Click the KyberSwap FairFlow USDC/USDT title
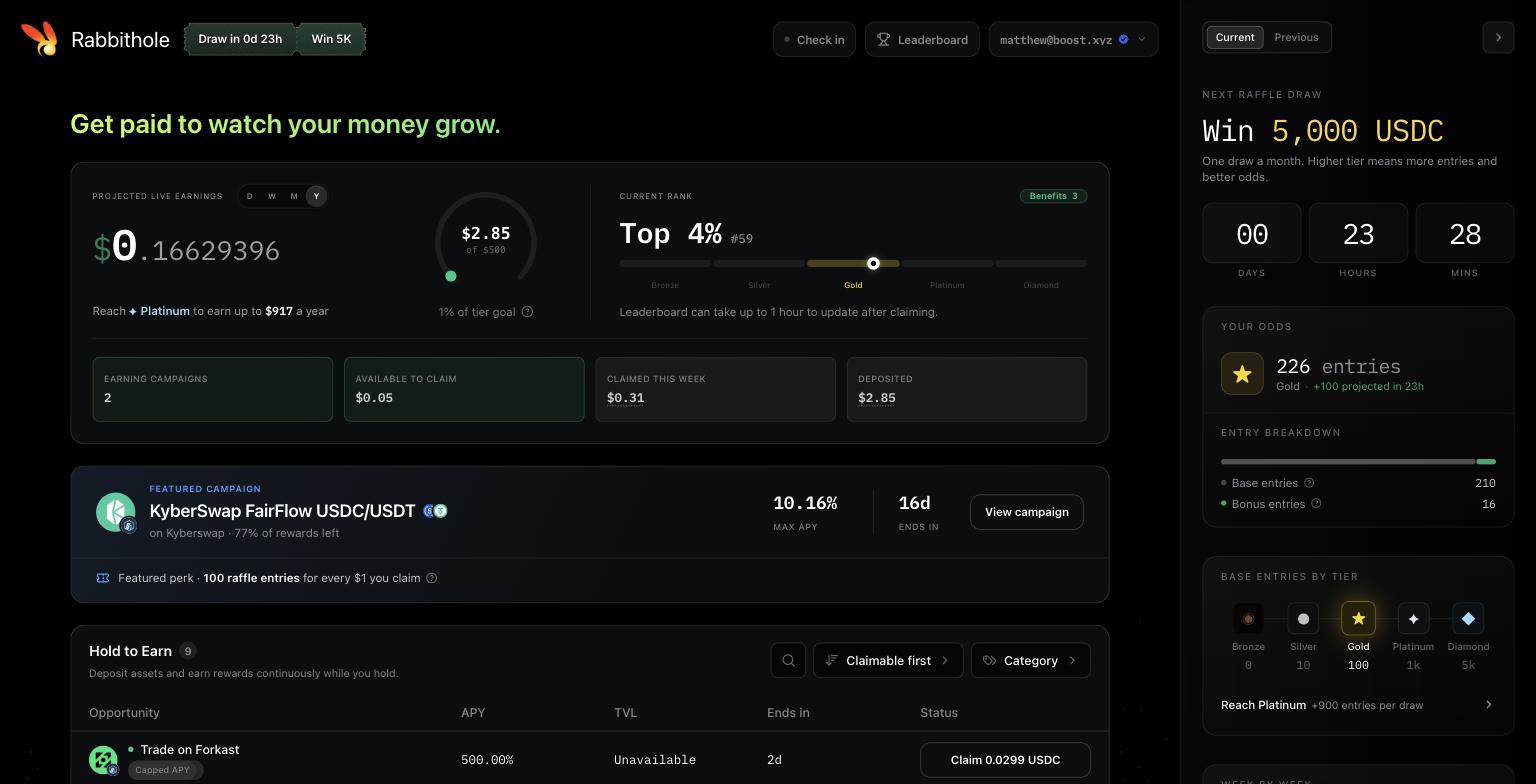The width and height of the screenshot is (1536, 784). click(x=282, y=511)
